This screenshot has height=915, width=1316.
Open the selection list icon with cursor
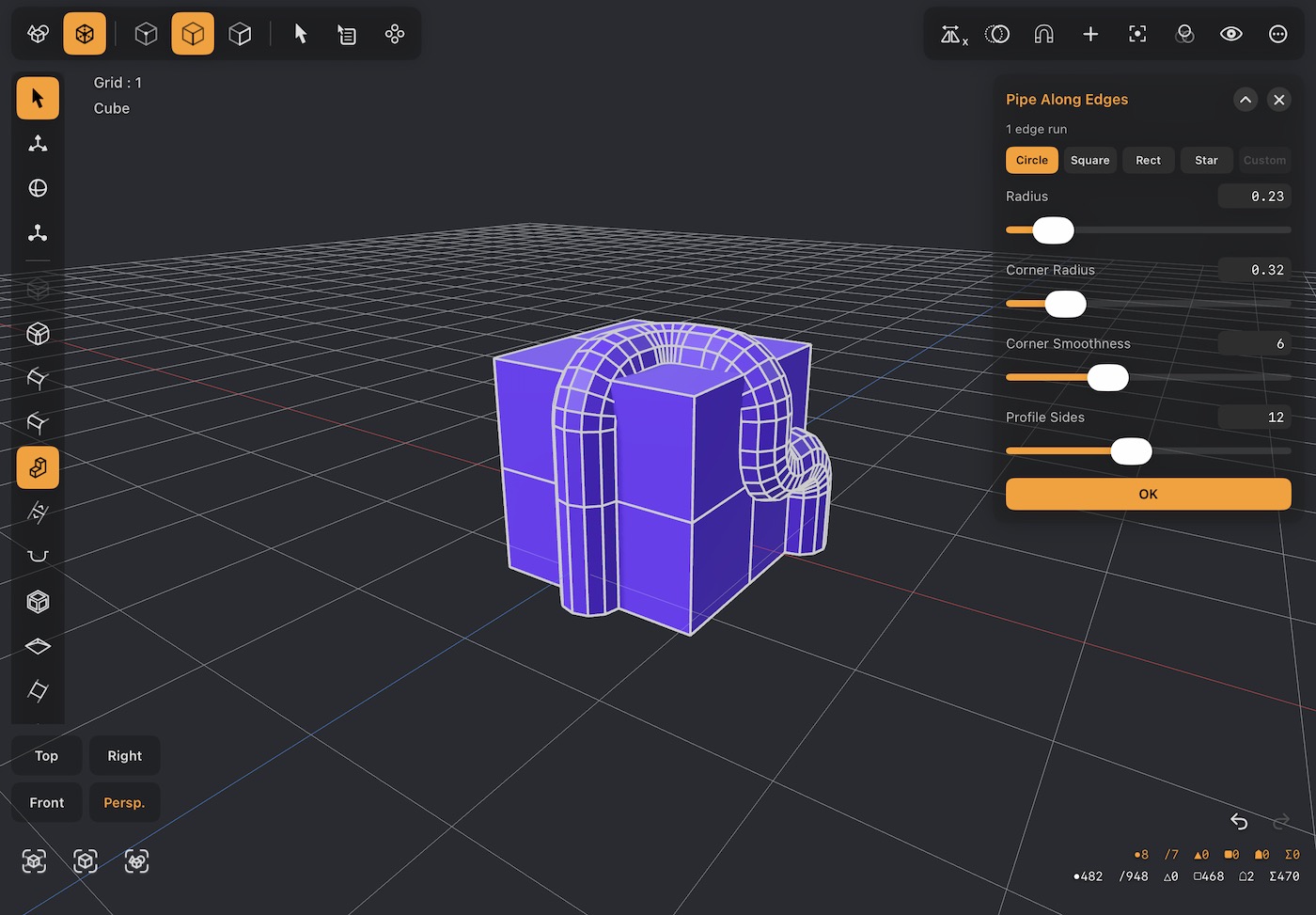tap(347, 35)
